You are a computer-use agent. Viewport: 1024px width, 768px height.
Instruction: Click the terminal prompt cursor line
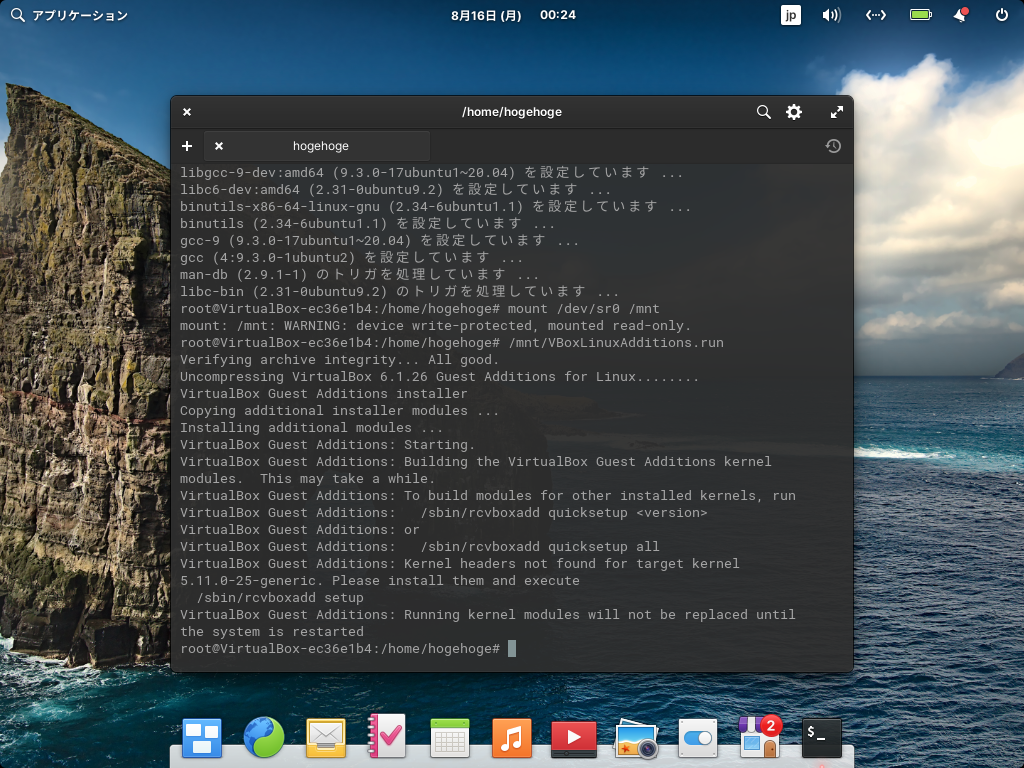(348, 648)
